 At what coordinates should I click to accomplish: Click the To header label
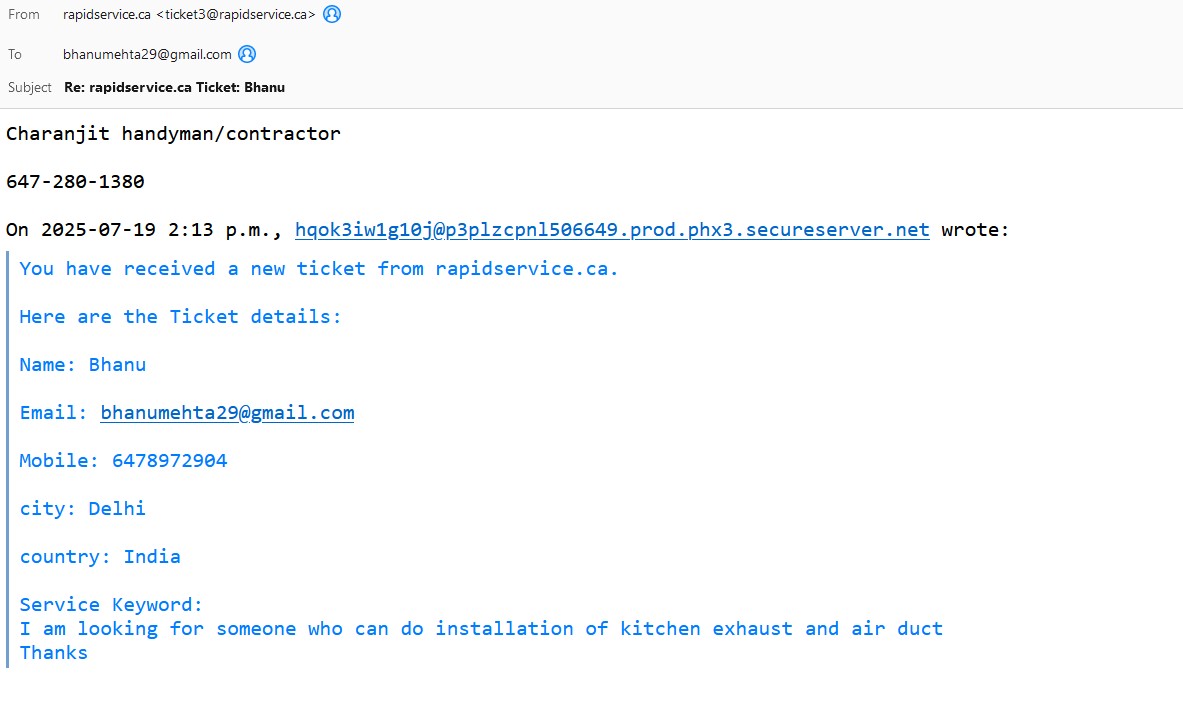click(15, 55)
